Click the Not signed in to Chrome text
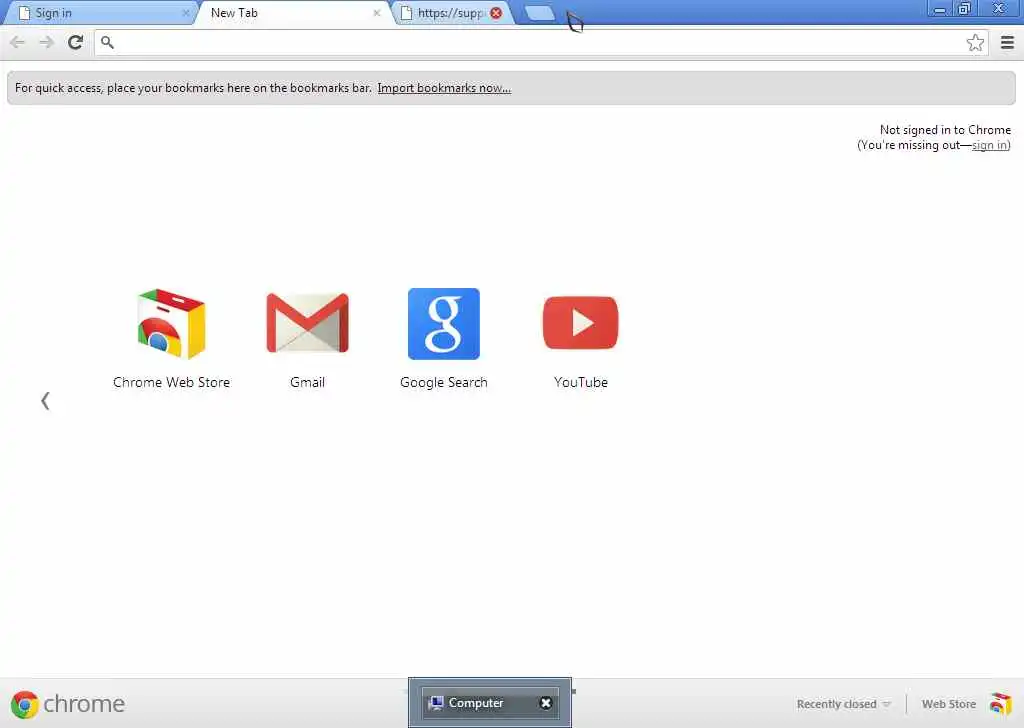 tap(945, 129)
